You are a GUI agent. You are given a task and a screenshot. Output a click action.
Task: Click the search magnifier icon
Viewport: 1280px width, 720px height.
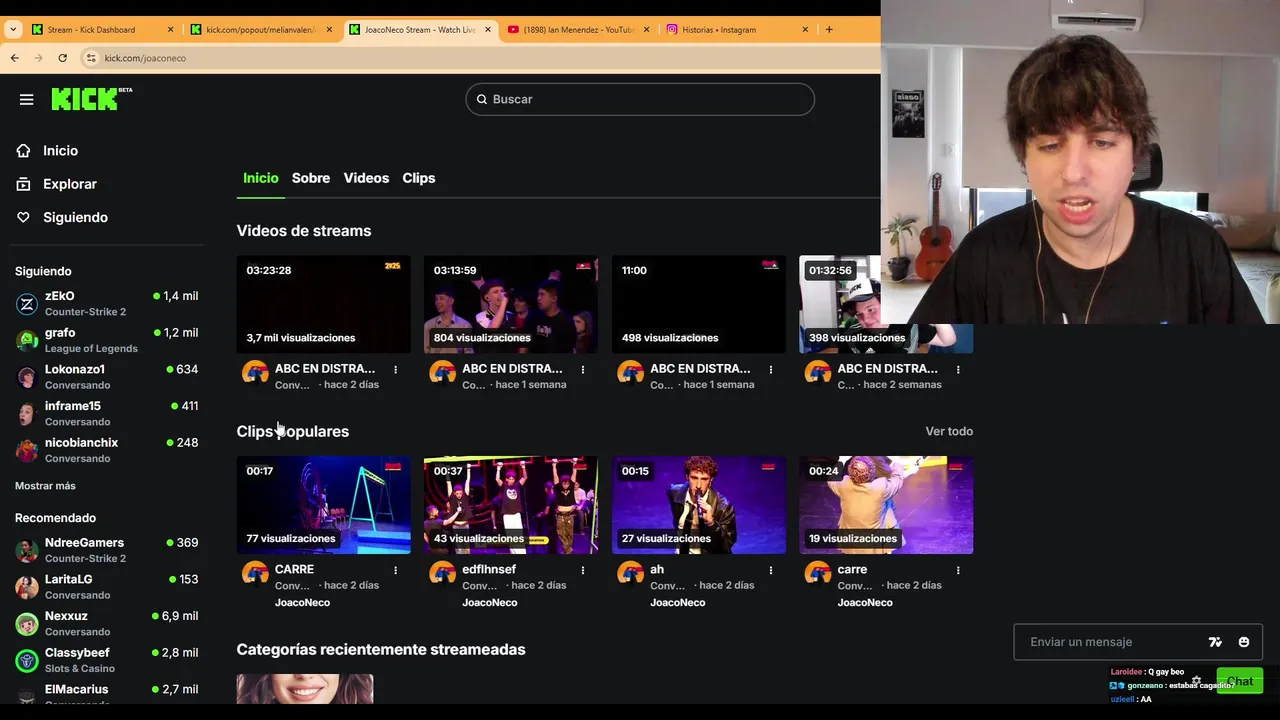pyautogui.click(x=482, y=99)
